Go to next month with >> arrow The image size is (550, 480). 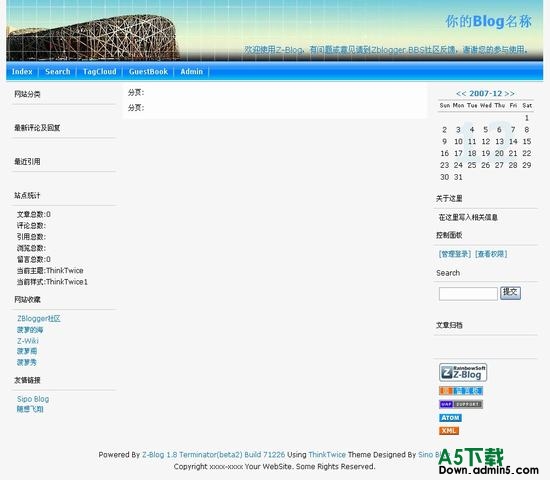[510, 94]
